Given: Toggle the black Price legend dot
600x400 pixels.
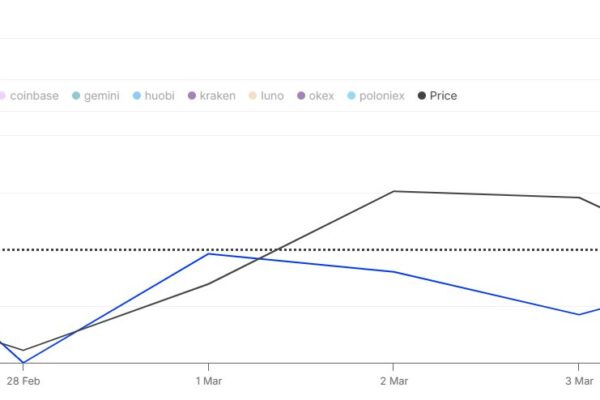Looking at the screenshot, I should tap(422, 96).
